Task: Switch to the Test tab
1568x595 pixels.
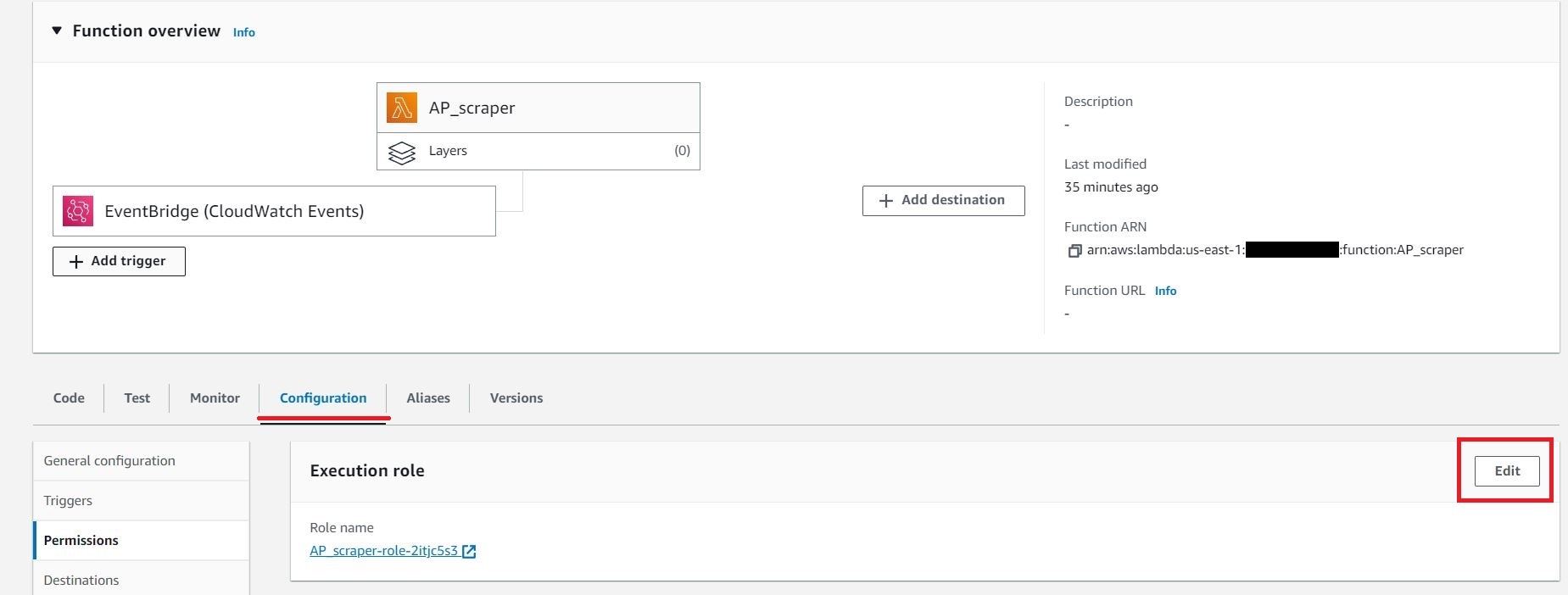Action: tap(137, 398)
